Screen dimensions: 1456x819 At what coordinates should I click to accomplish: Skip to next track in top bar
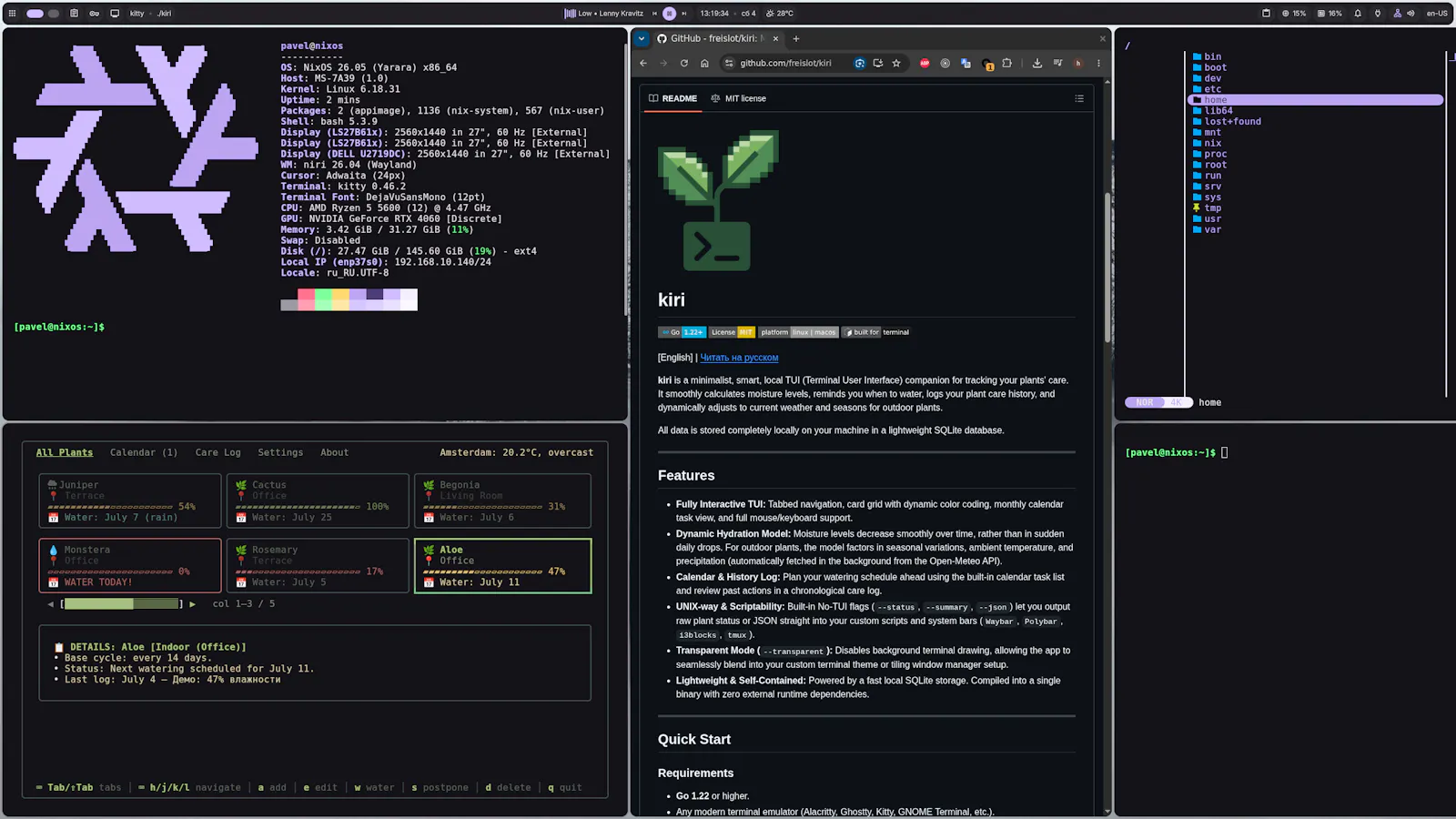(x=684, y=14)
